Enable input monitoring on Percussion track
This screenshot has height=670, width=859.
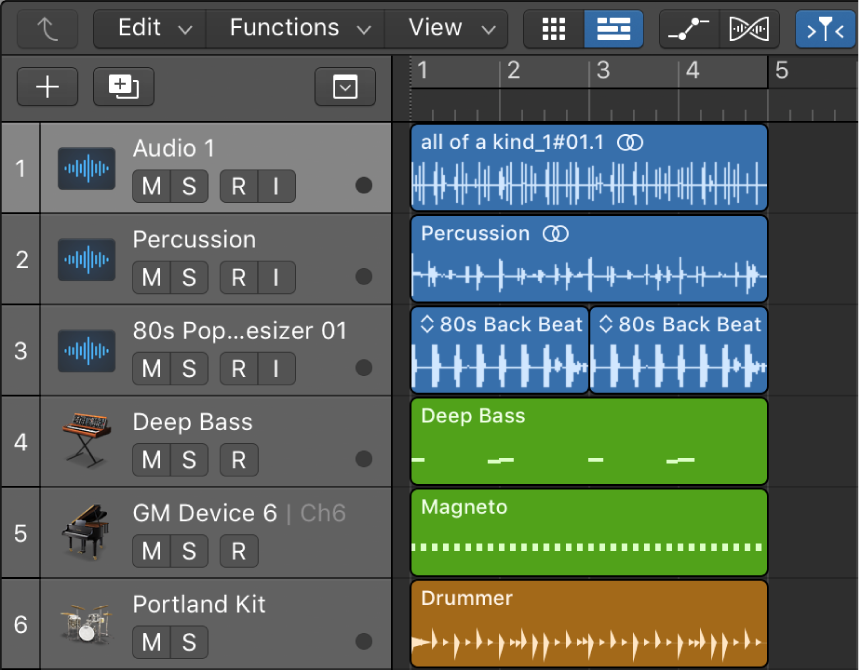pyautogui.click(x=276, y=277)
